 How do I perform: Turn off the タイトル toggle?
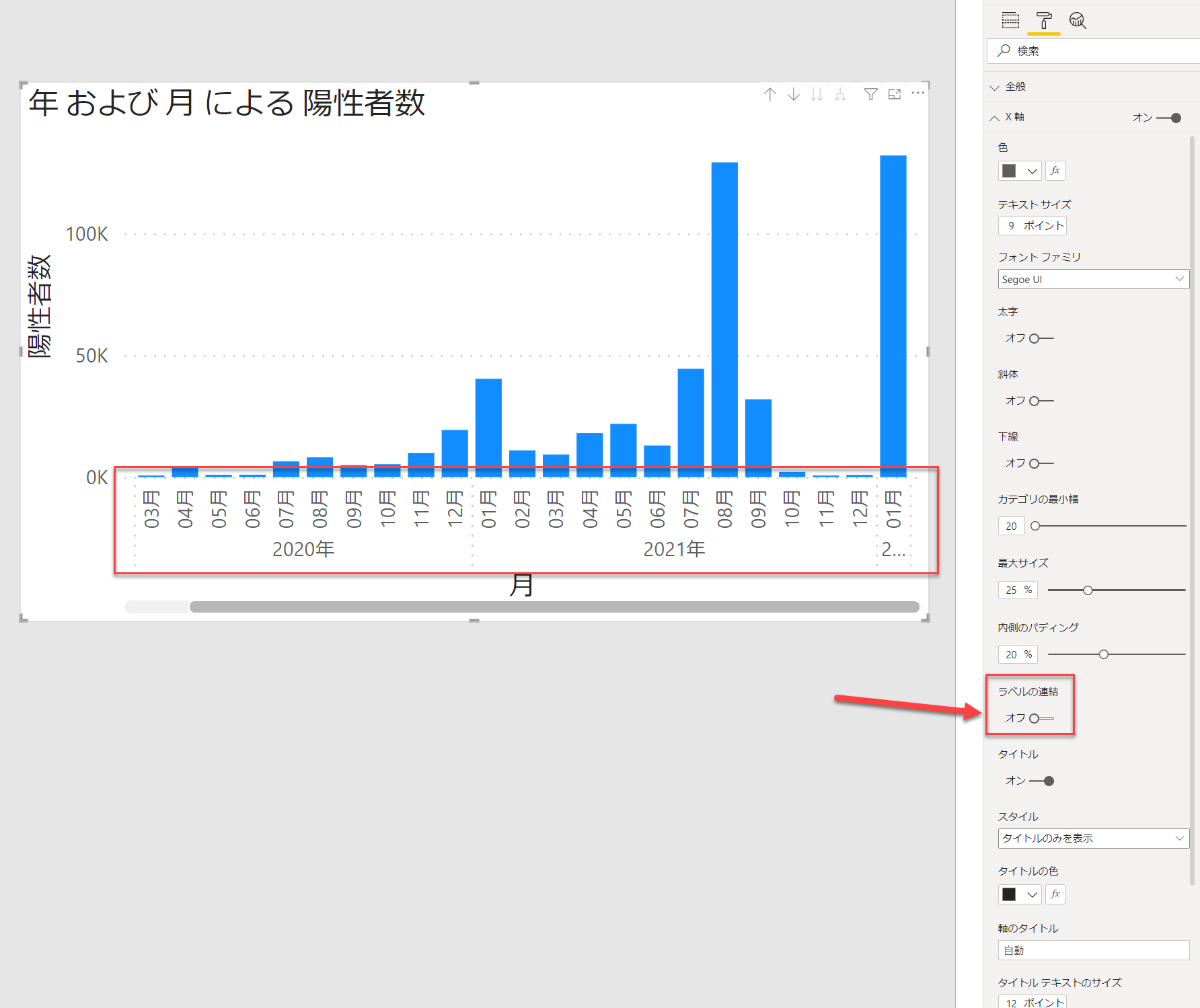point(1041,781)
